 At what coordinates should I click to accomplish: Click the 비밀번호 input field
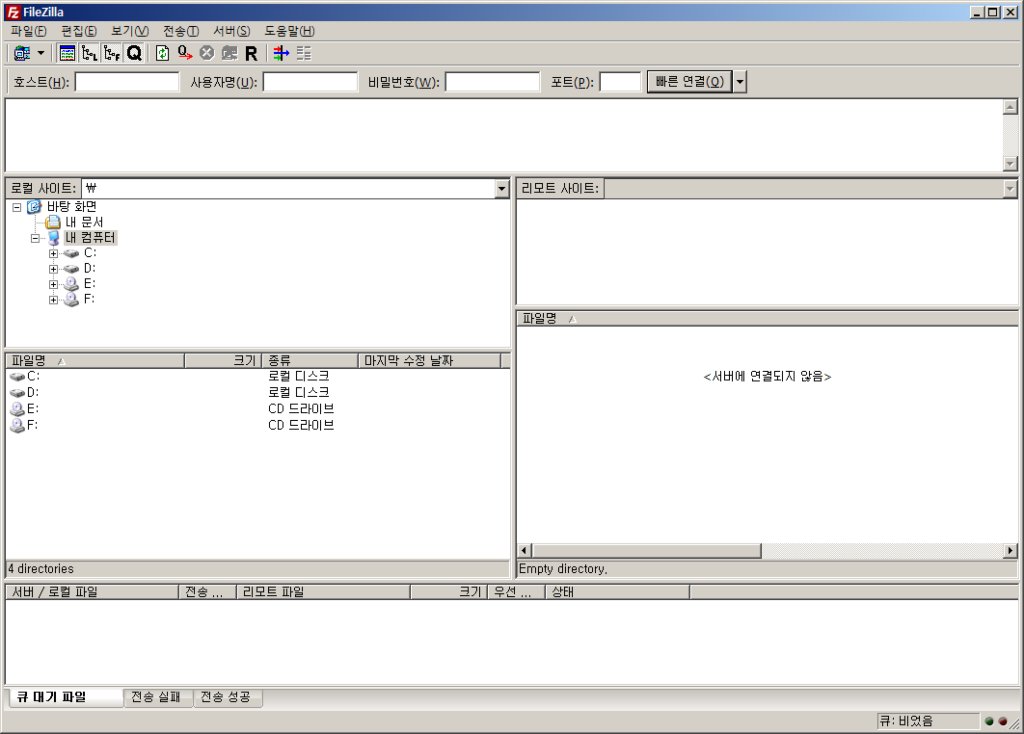tap(492, 82)
